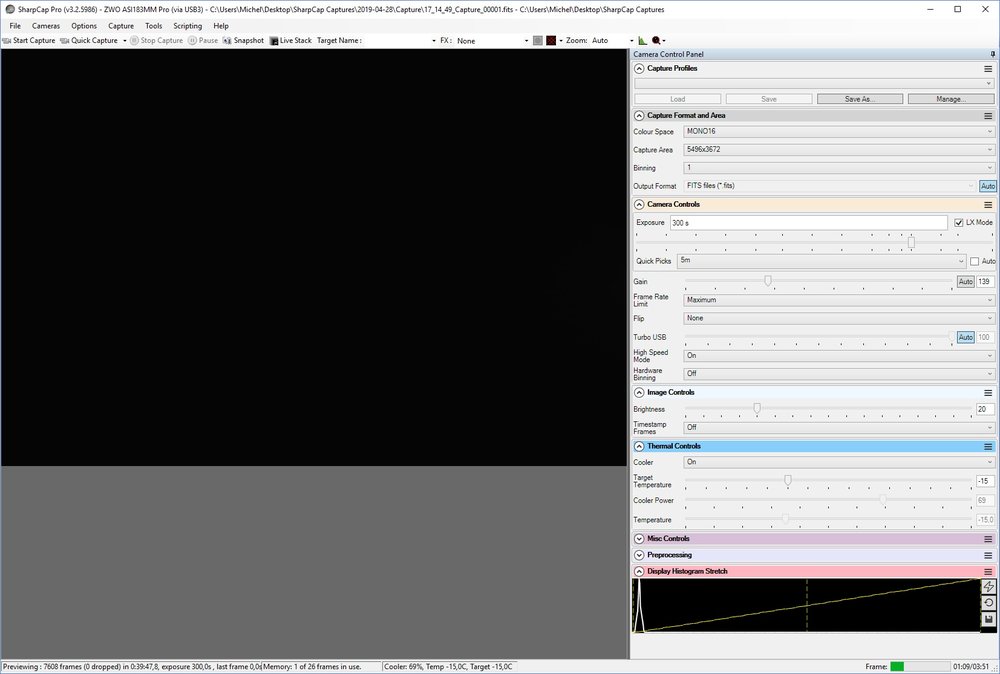Open the Binning dropdown
This screenshot has height=674, width=1000.
click(839, 168)
